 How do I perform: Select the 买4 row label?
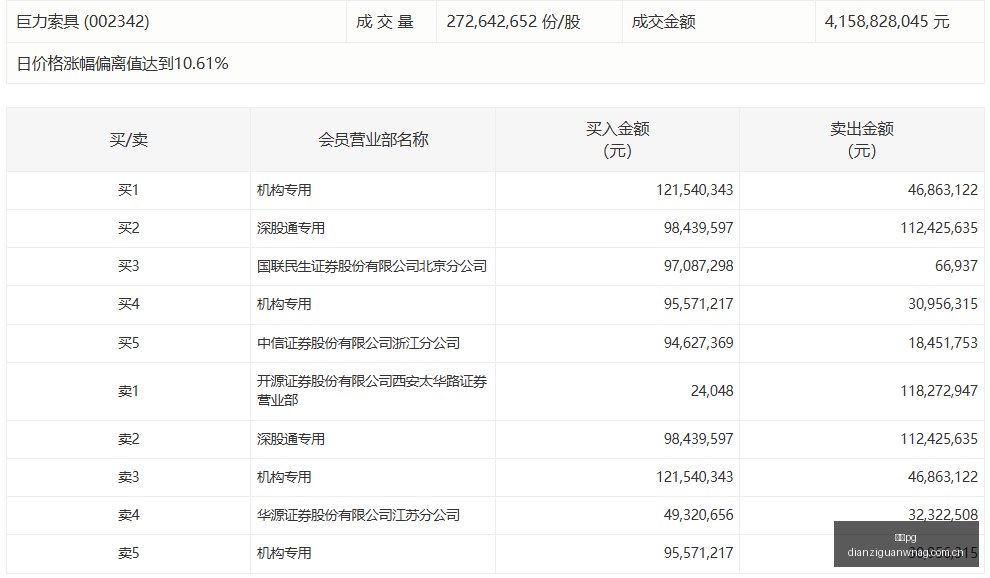pos(128,304)
